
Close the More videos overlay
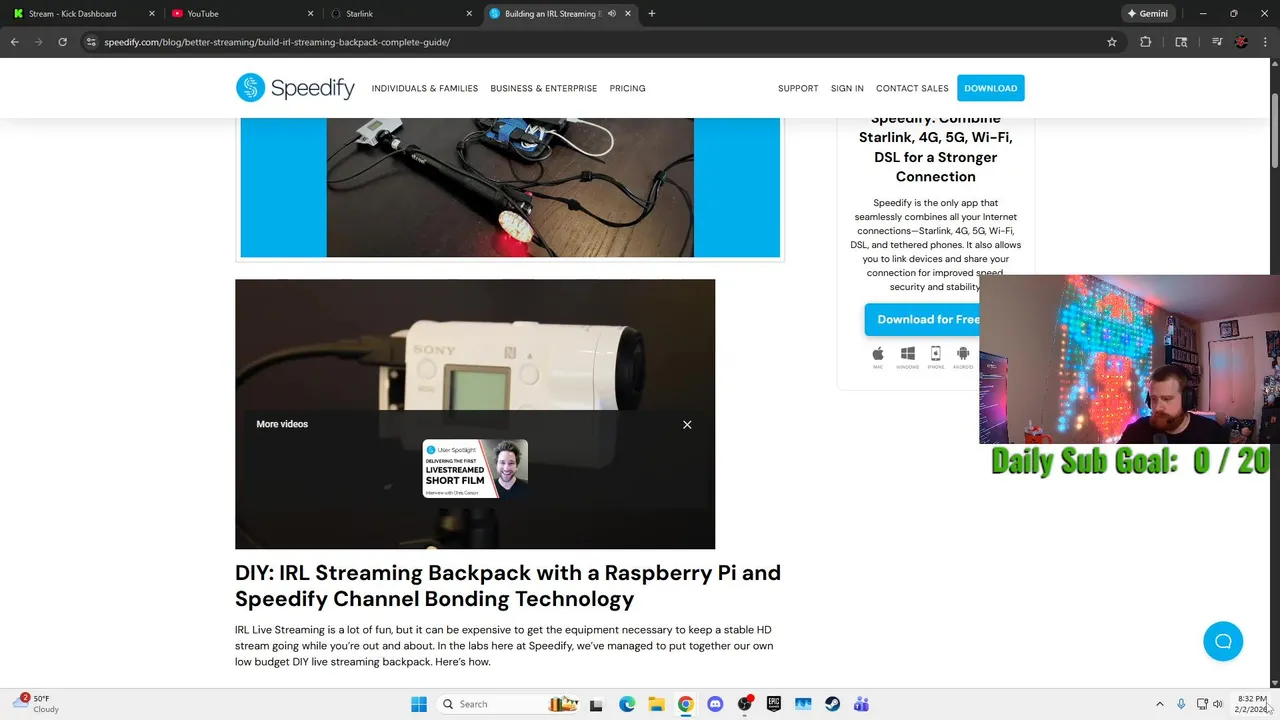pyautogui.click(x=687, y=425)
